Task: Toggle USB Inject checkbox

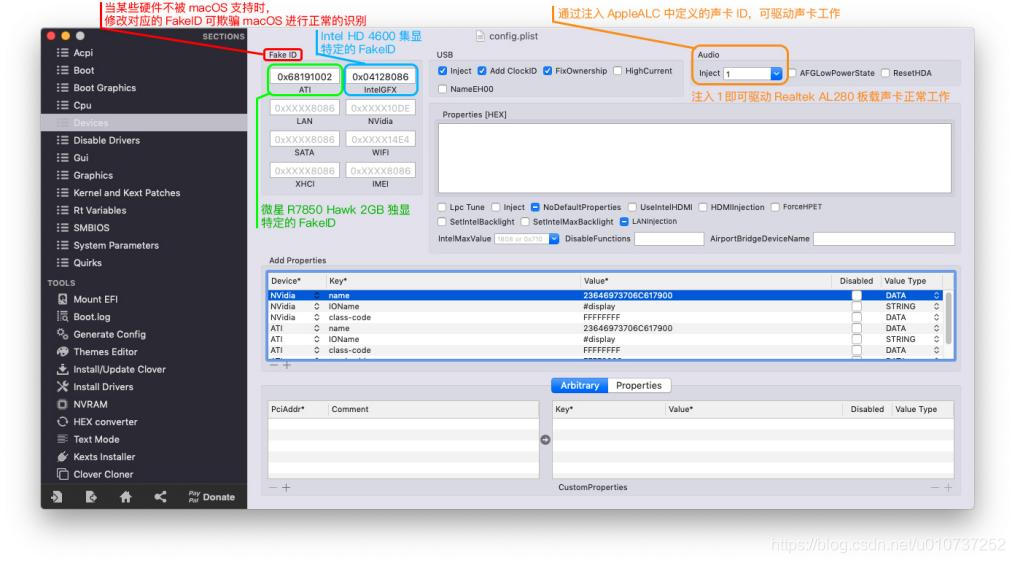Action: 442,71
